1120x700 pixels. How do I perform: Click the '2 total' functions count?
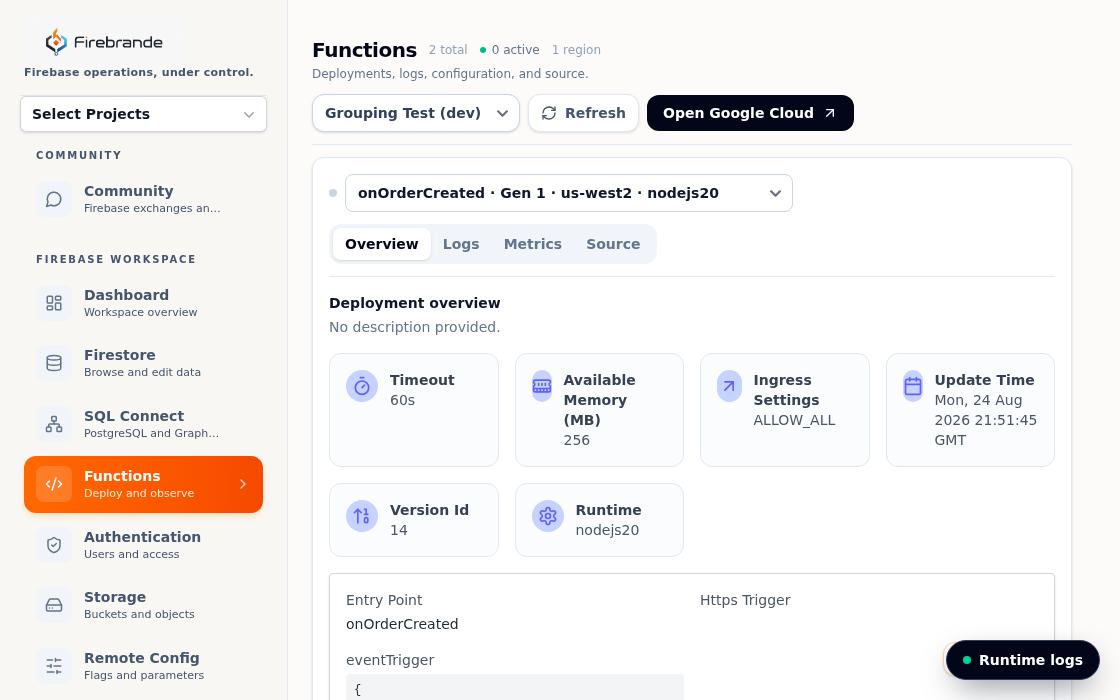(448, 50)
